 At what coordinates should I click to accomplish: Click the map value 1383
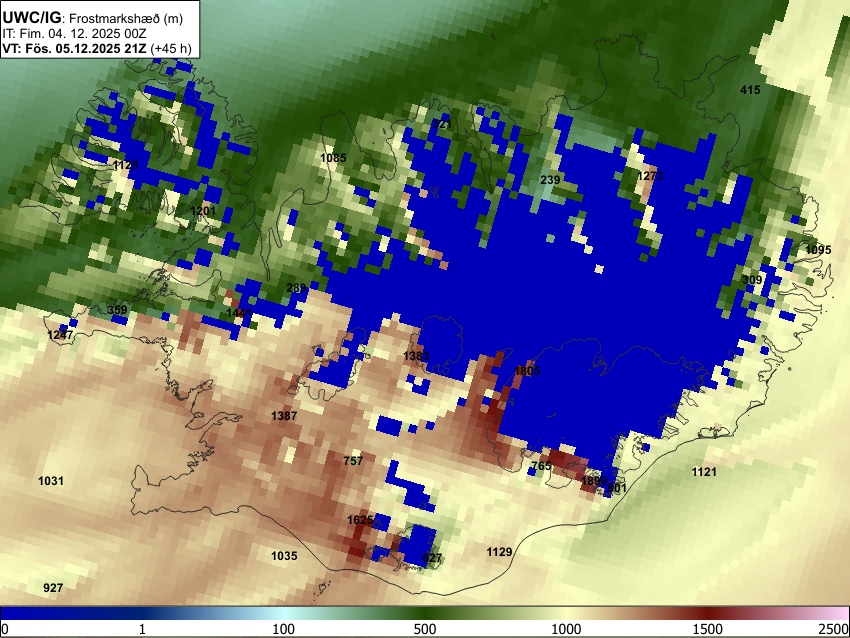pyautogui.click(x=416, y=356)
